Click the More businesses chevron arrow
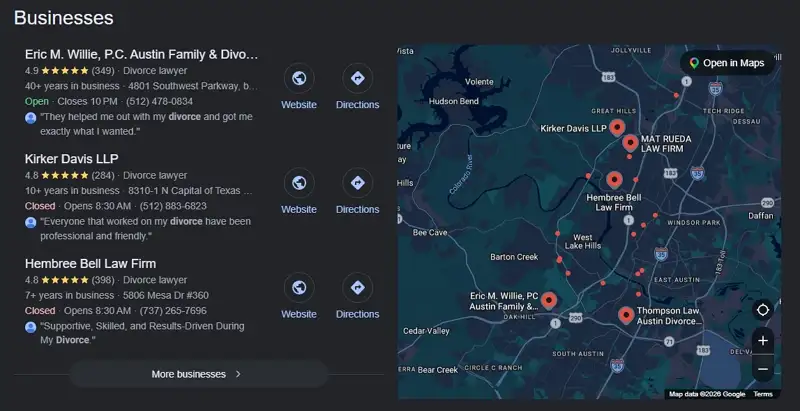This screenshot has height=411, width=800. tap(238, 374)
